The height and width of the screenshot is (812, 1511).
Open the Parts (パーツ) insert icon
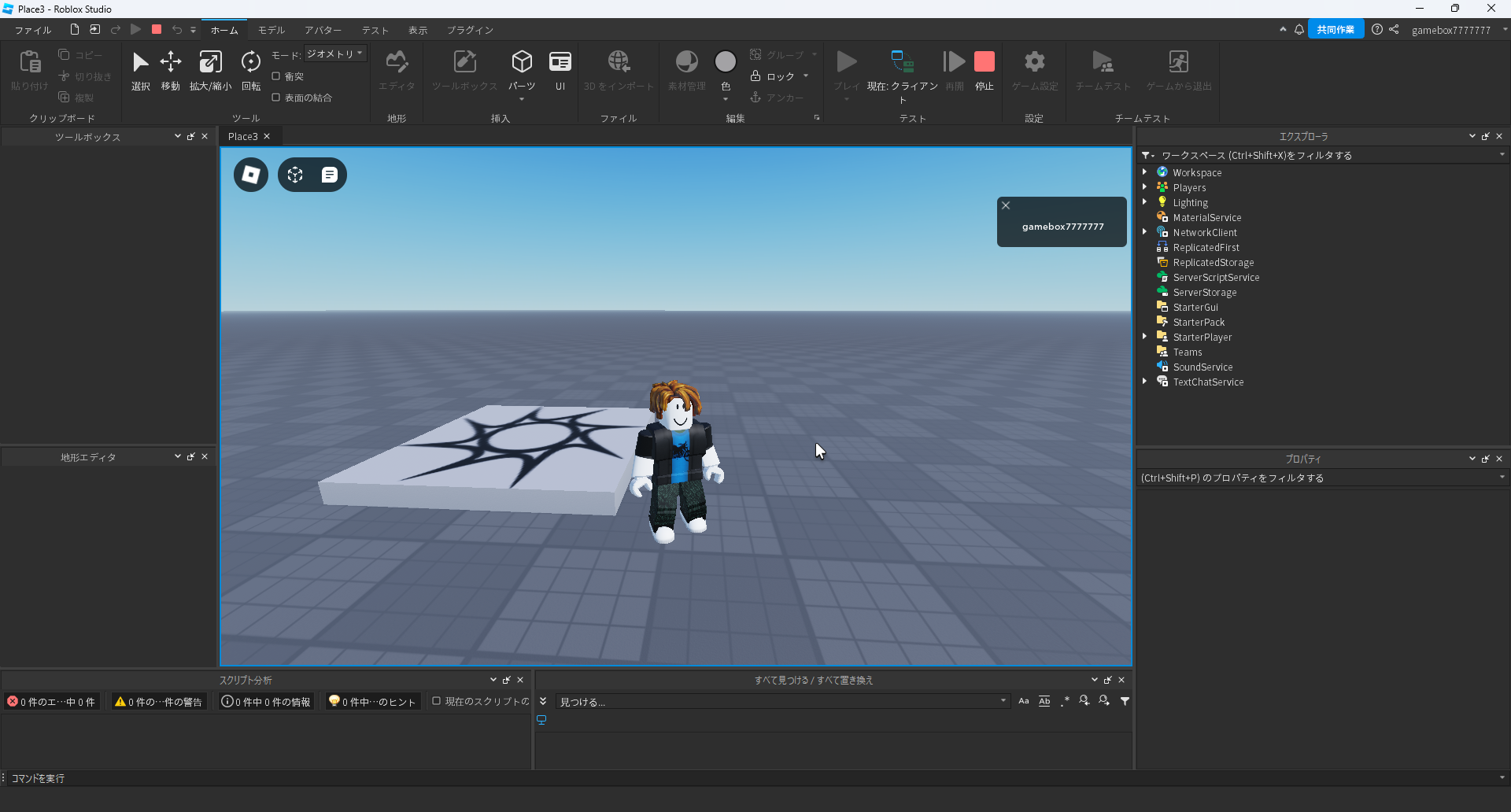coord(522,63)
